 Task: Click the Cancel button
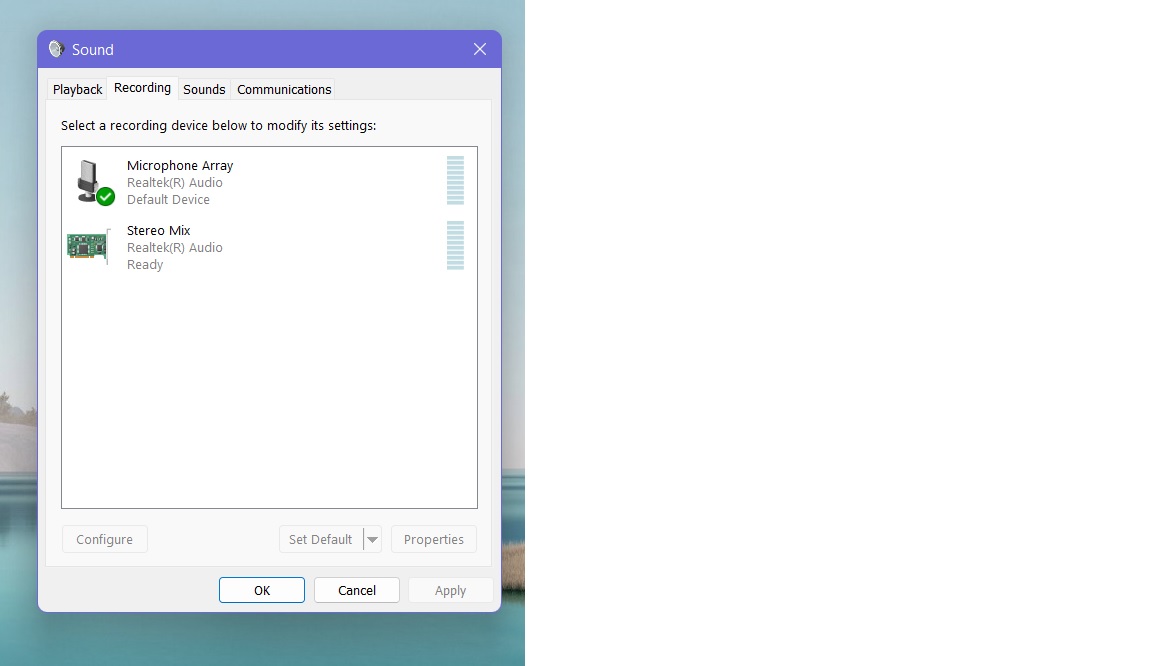coord(356,590)
